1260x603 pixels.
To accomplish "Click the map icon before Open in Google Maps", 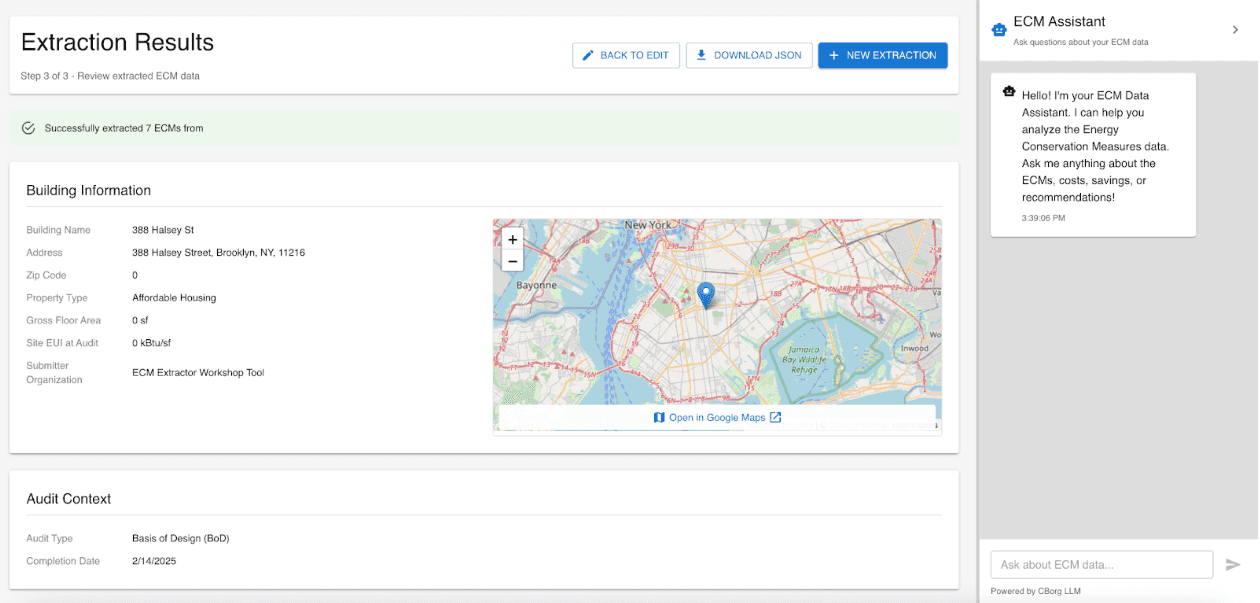I will click(658, 417).
